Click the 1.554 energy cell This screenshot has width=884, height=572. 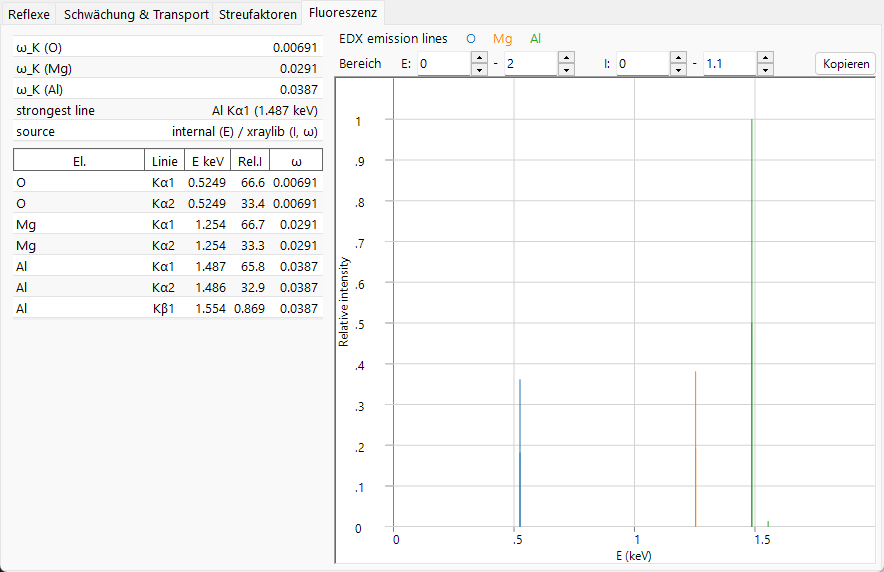[210, 308]
